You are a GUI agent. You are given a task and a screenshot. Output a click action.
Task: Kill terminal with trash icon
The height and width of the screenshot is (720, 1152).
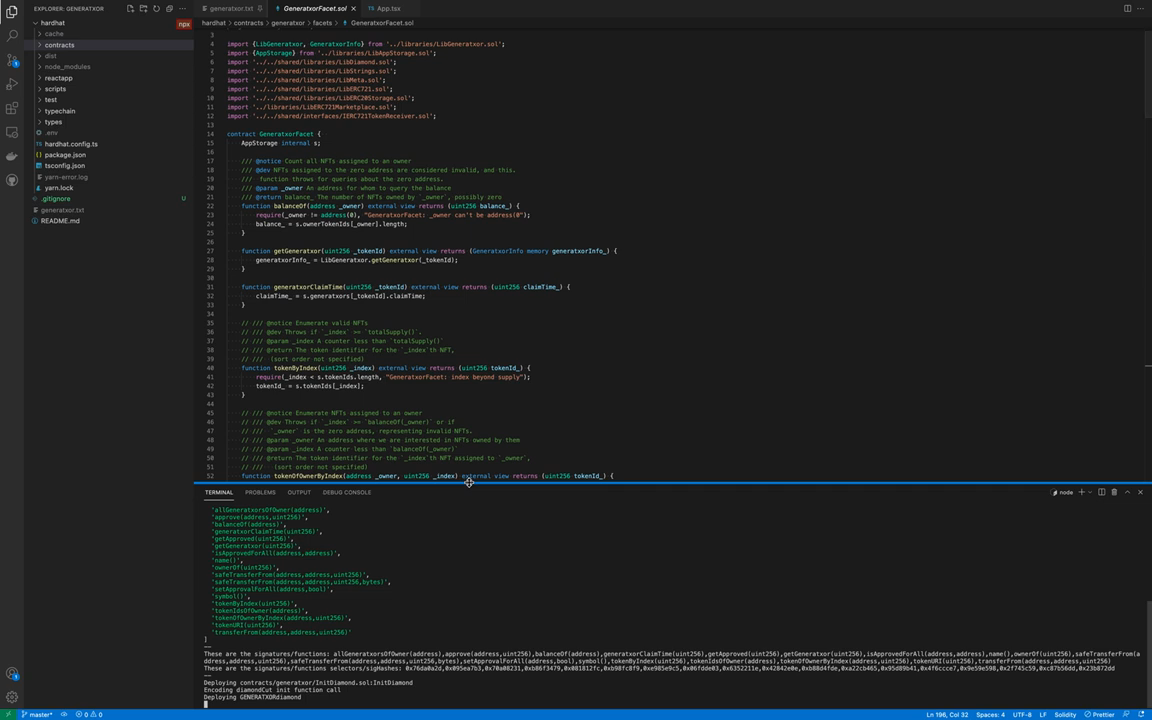coord(1114,492)
